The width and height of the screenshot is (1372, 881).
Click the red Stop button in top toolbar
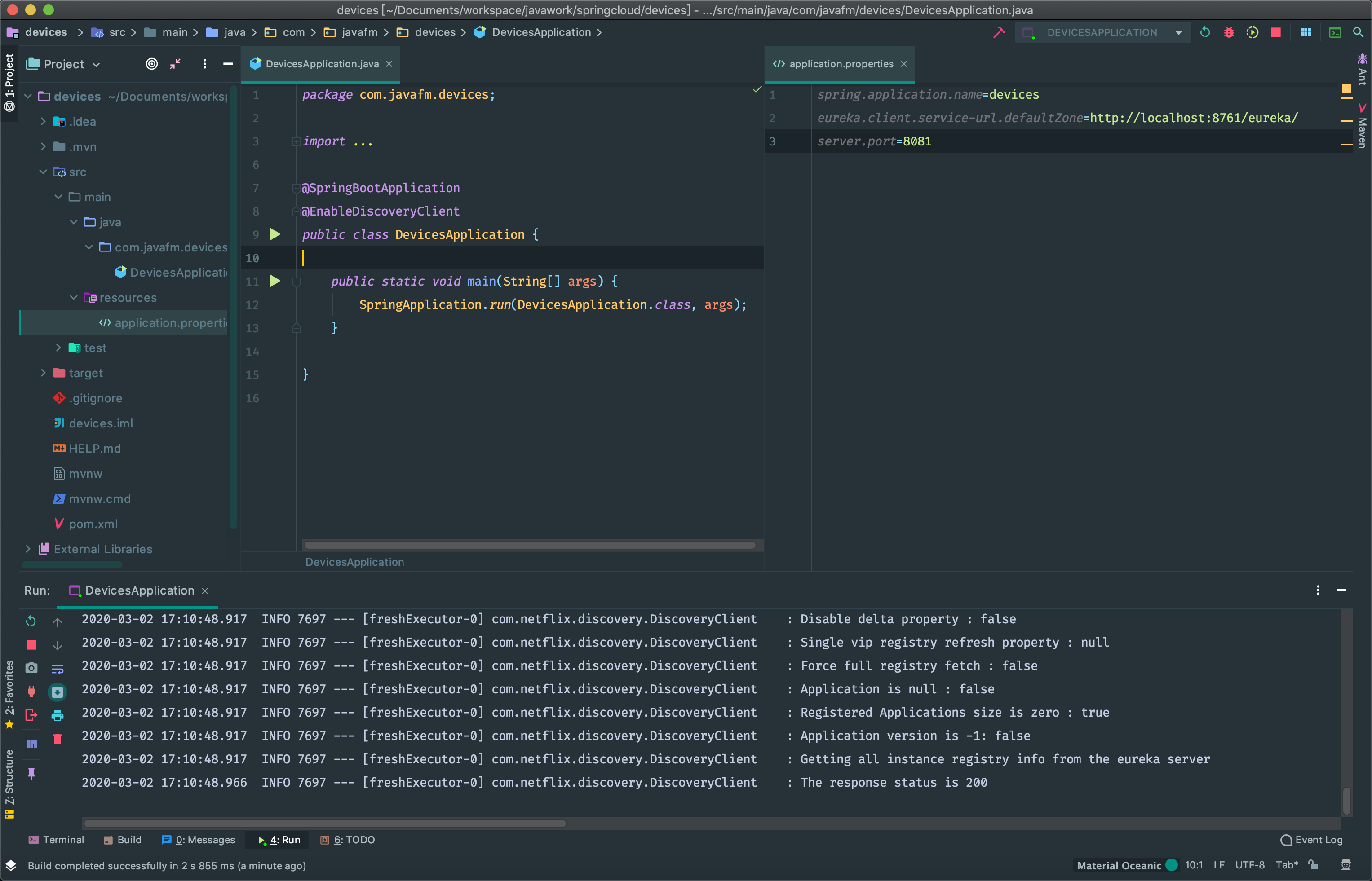pyautogui.click(x=1275, y=33)
